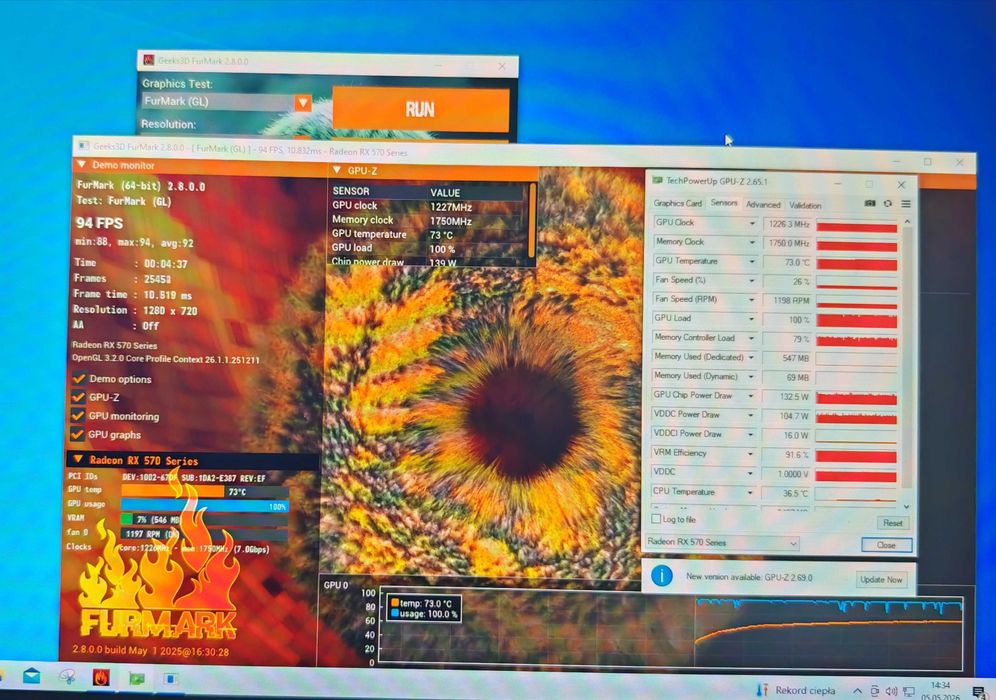
Task: Click the GPU-Z refresh sensors icon
Action: 887,203
